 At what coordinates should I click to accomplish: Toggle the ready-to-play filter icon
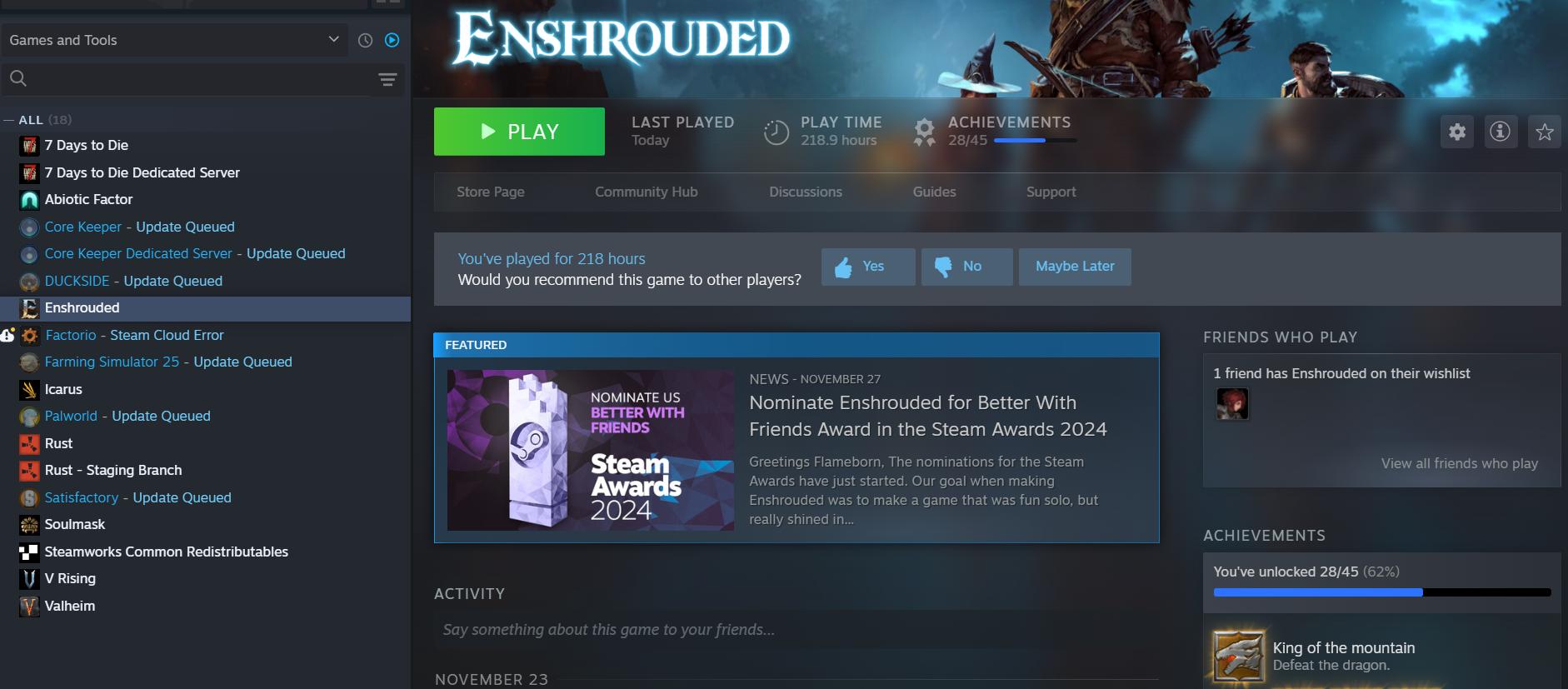[392, 40]
